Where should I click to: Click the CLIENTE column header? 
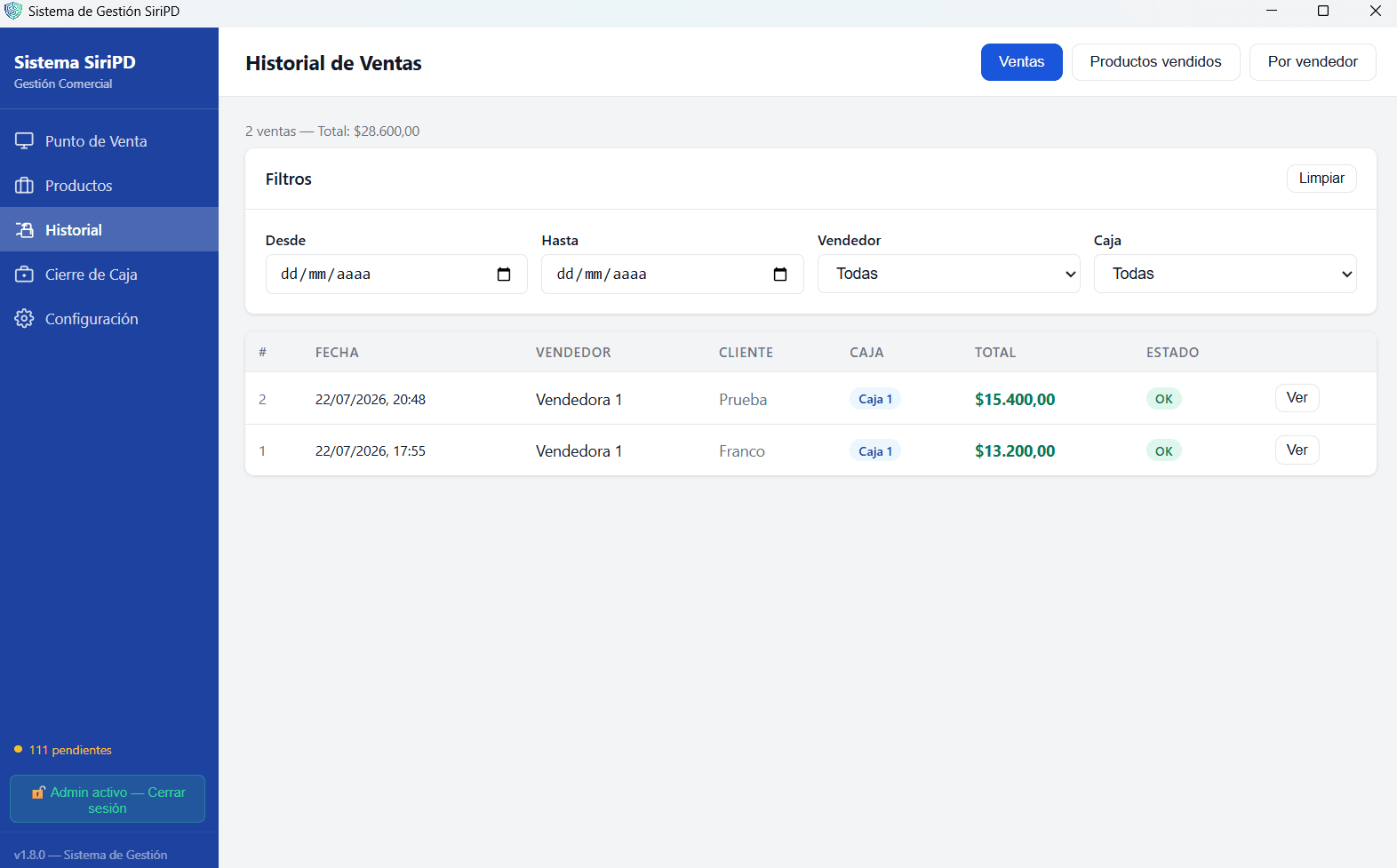click(746, 353)
